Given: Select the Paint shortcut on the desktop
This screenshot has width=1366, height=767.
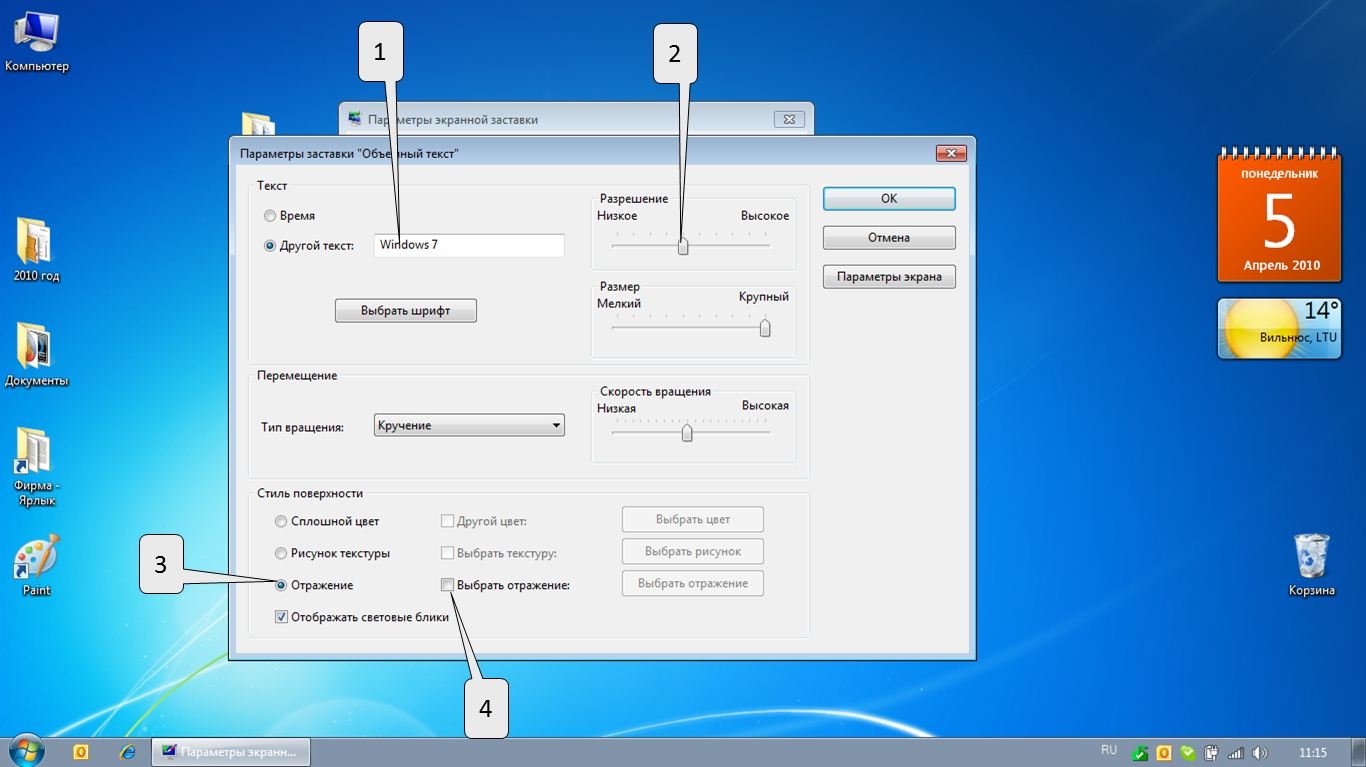Looking at the screenshot, I should [x=36, y=558].
